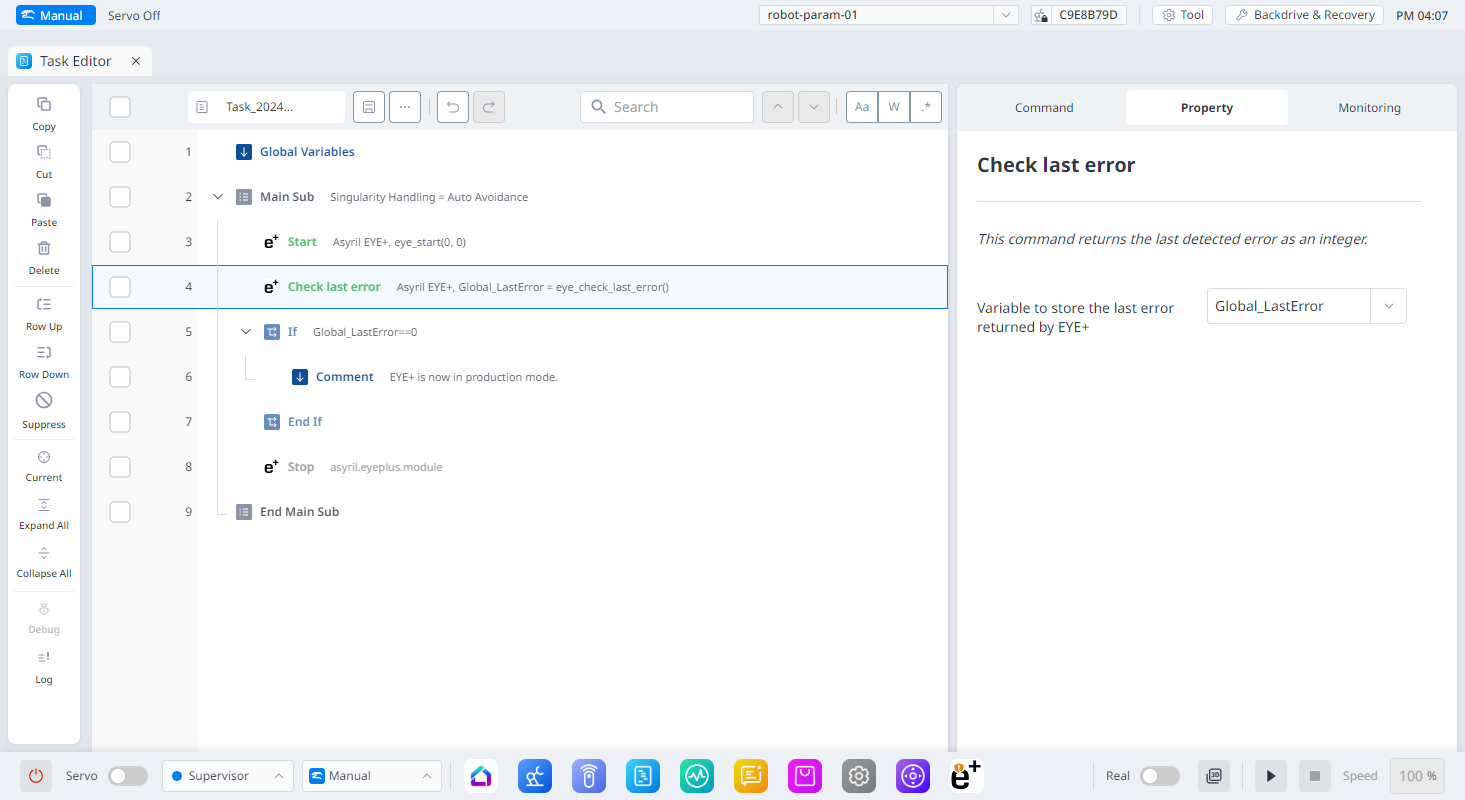Open the Home module in the dock
The height and width of the screenshot is (800, 1465).
click(x=482, y=776)
